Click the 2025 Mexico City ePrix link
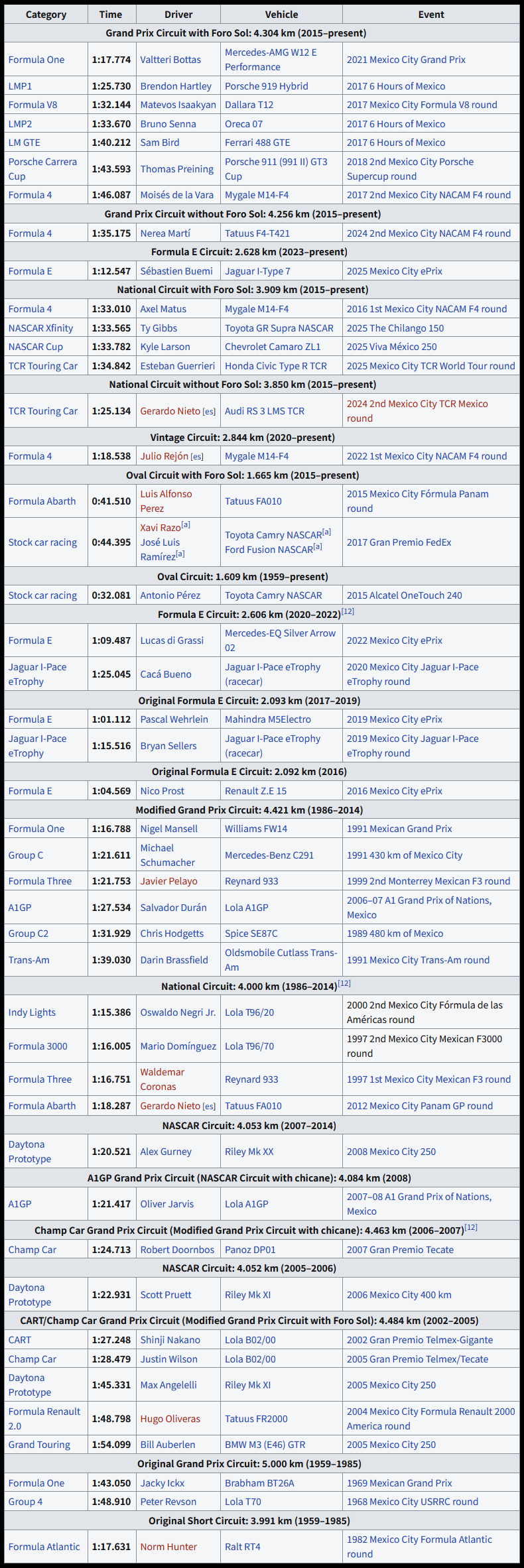The height and width of the screenshot is (1568, 524). [395, 271]
